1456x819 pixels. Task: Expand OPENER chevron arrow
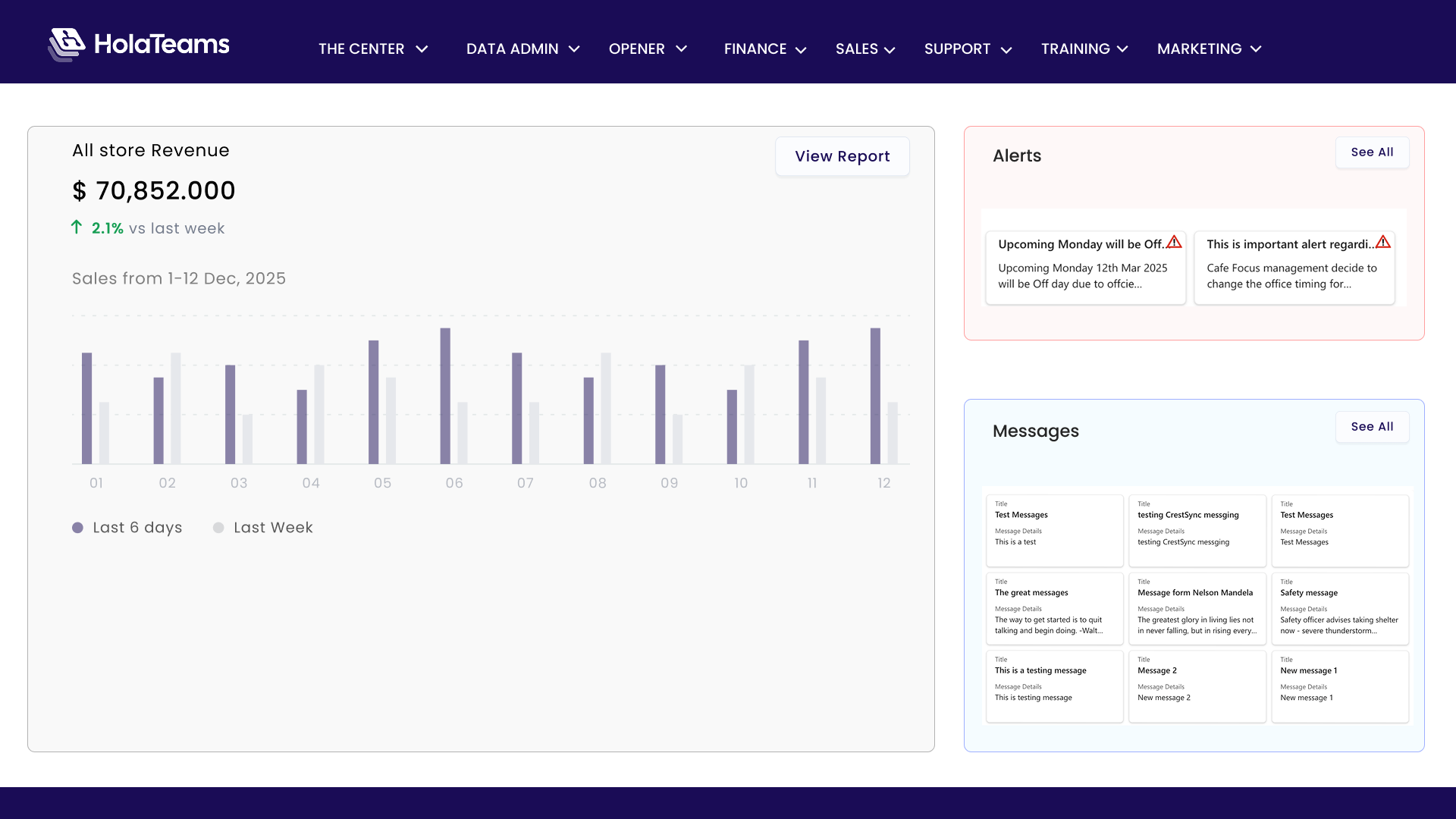[682, 49]
